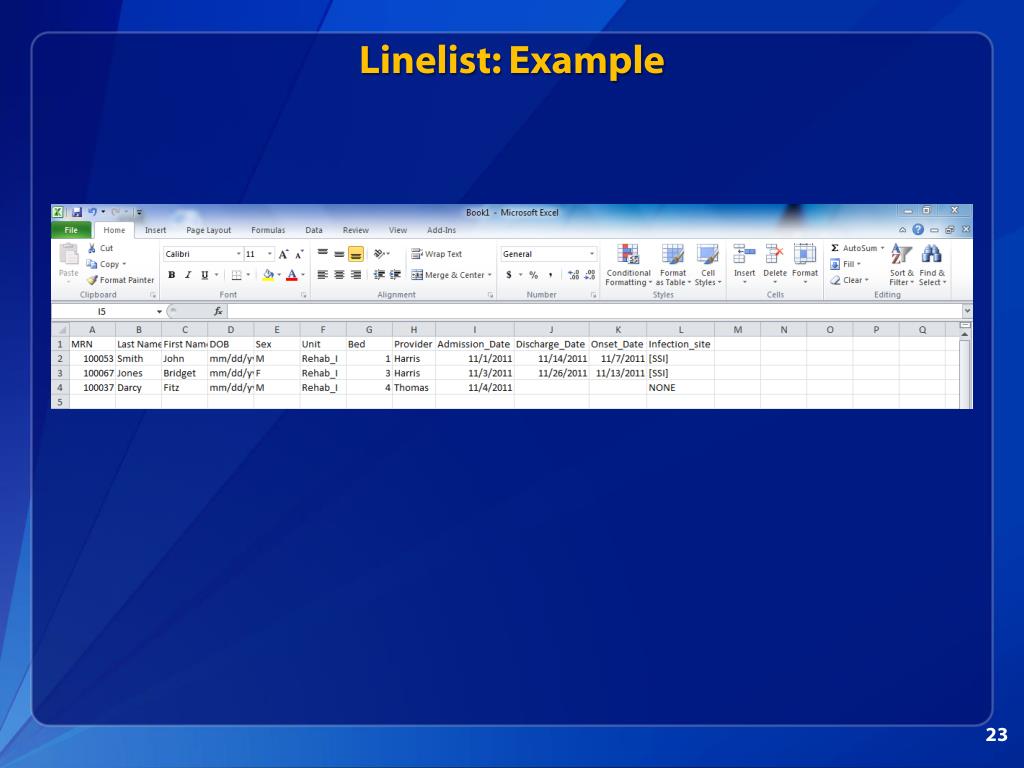
Task: Toggle Align Text Right
Action: (x=356, y=275)
